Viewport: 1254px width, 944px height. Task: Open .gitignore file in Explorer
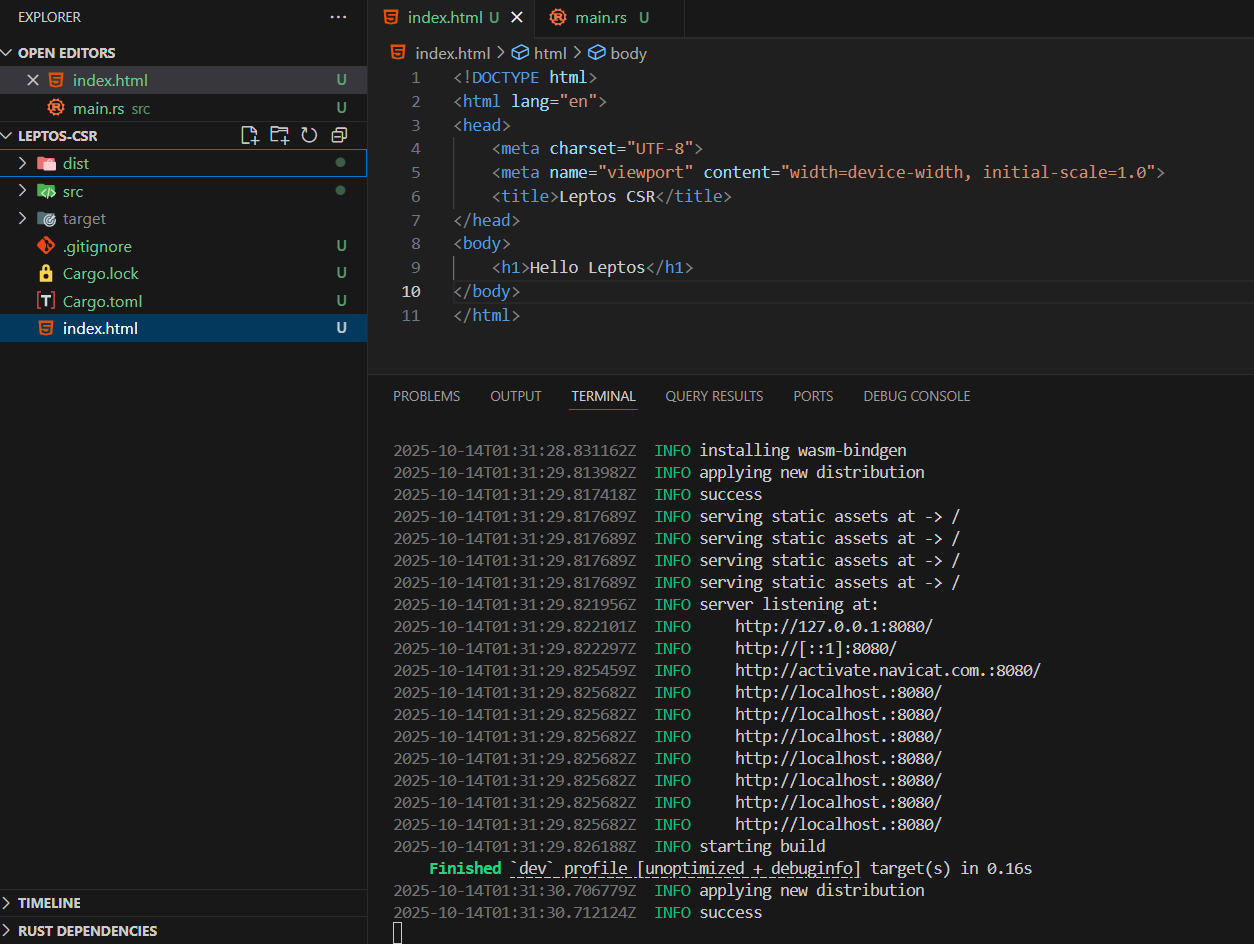click(183, 246)
